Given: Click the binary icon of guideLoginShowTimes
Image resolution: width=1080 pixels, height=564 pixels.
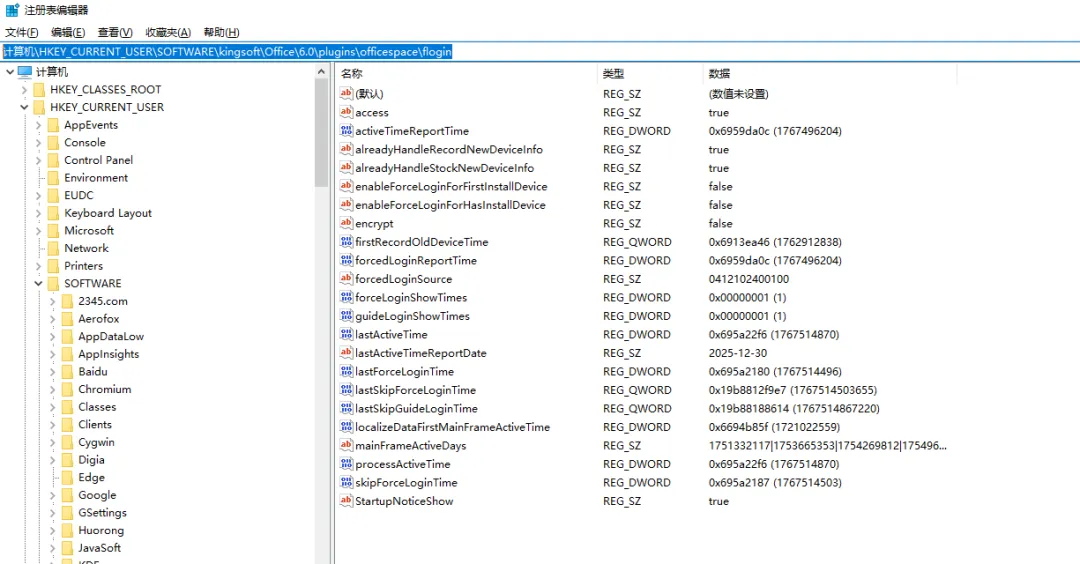Looking at the screenshot, I should (x=346, y=315).
